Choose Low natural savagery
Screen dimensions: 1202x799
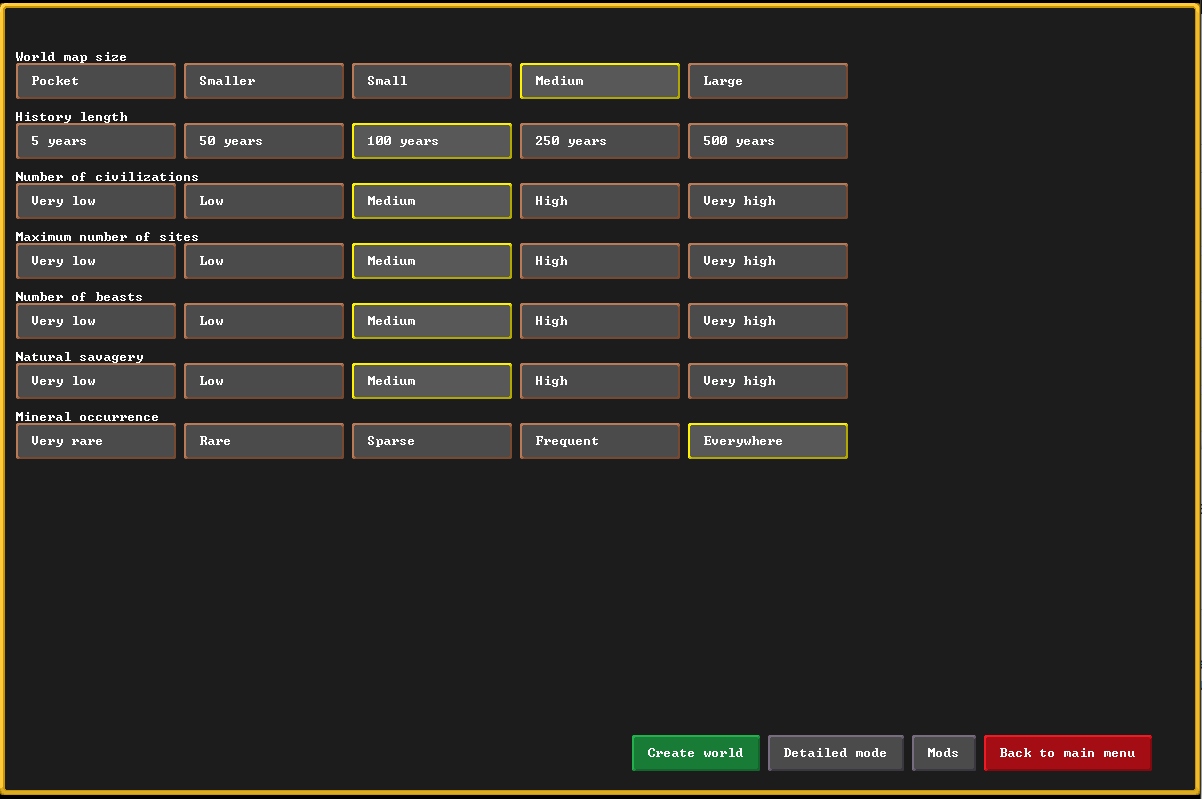(x=264, y=381)
